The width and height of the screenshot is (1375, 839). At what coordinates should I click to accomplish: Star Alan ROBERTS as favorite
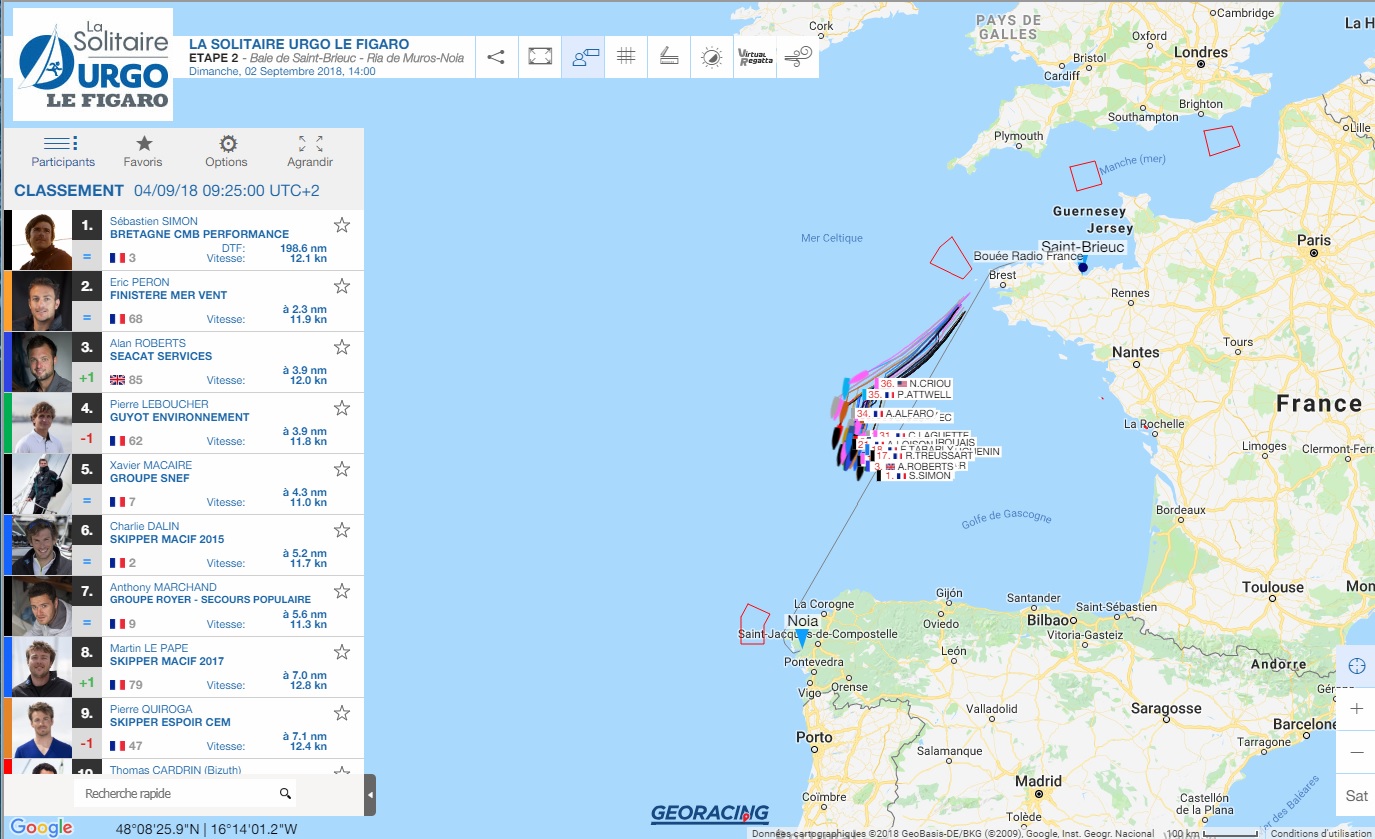(342, 347)
